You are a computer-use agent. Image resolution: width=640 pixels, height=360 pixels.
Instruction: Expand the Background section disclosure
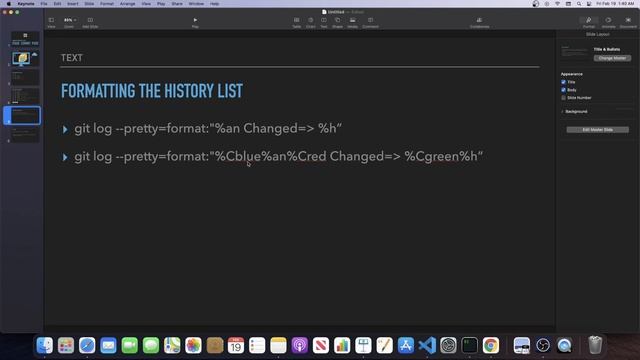coord(562,111)
